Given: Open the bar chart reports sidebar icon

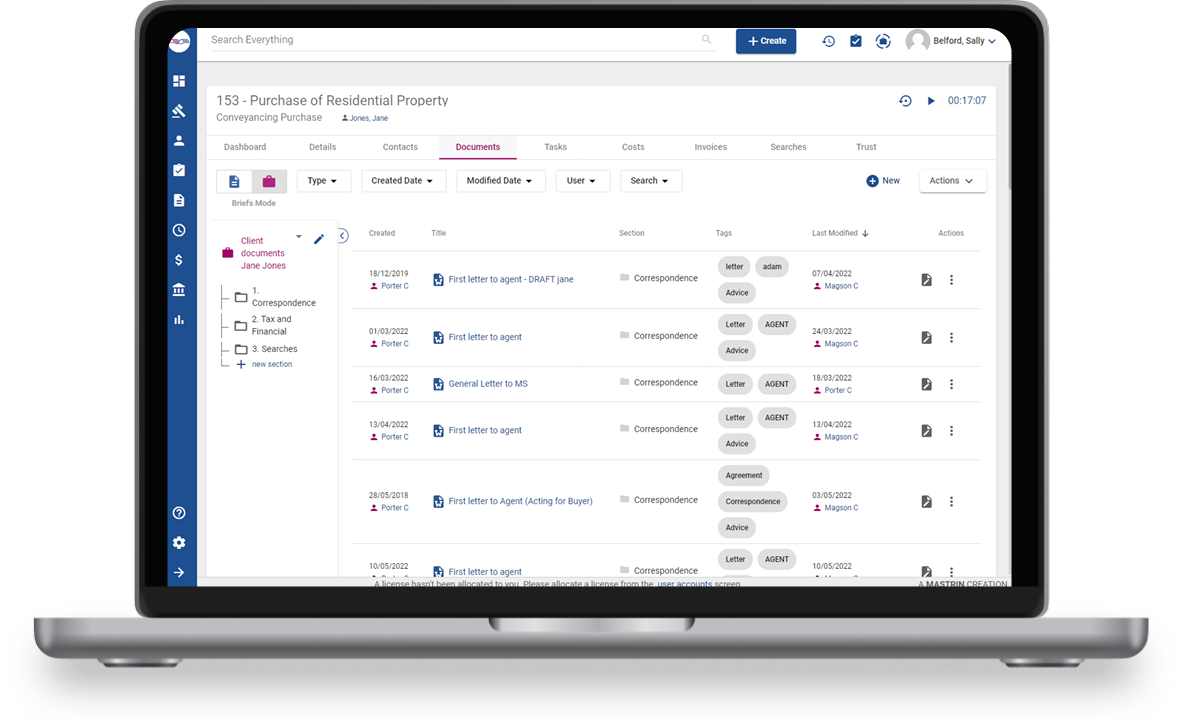Looking at the screenshot, I should coord(179,320).
